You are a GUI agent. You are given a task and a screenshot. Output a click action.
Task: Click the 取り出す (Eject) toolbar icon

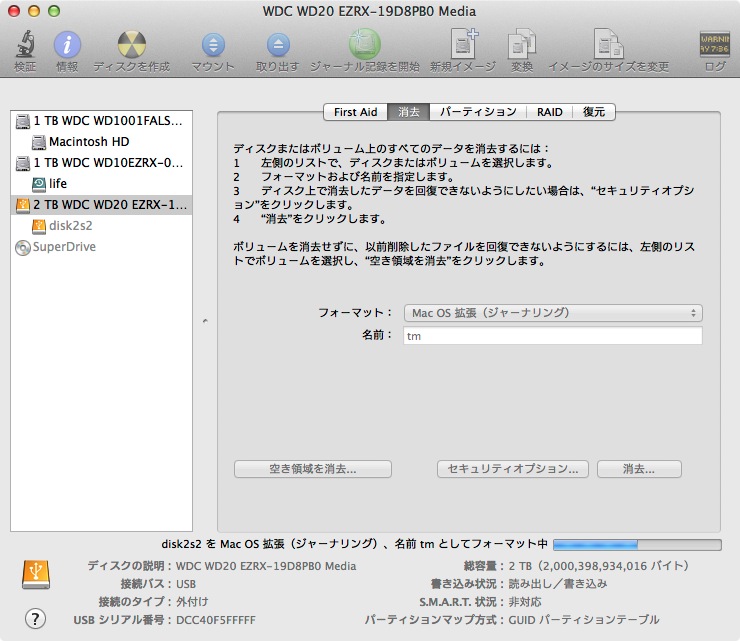277,45
